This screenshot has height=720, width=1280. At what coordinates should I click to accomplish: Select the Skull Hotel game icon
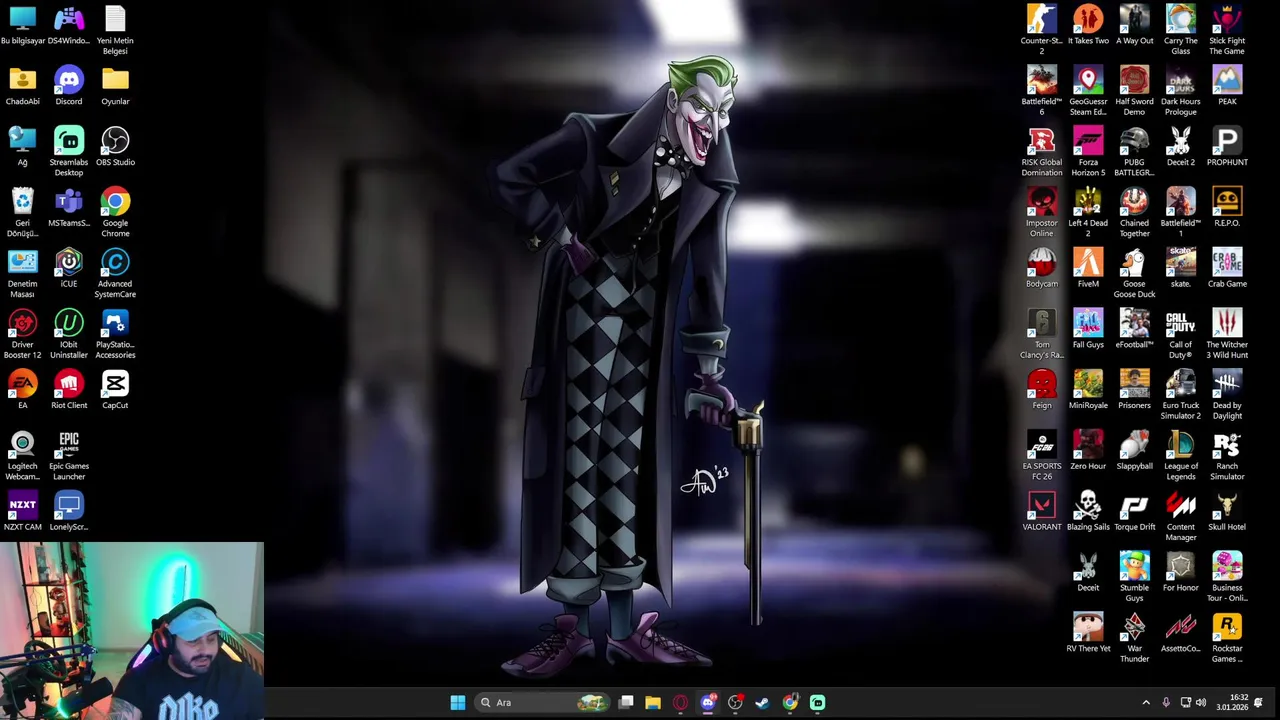pos(1227,506)
